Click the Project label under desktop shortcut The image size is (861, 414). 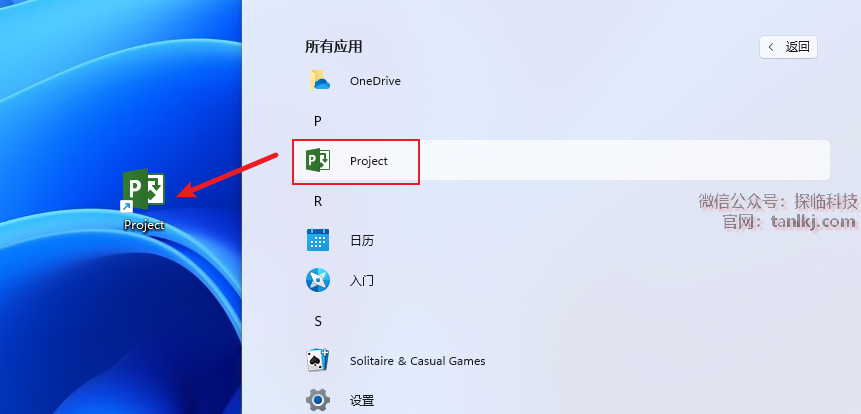point(144,225)
